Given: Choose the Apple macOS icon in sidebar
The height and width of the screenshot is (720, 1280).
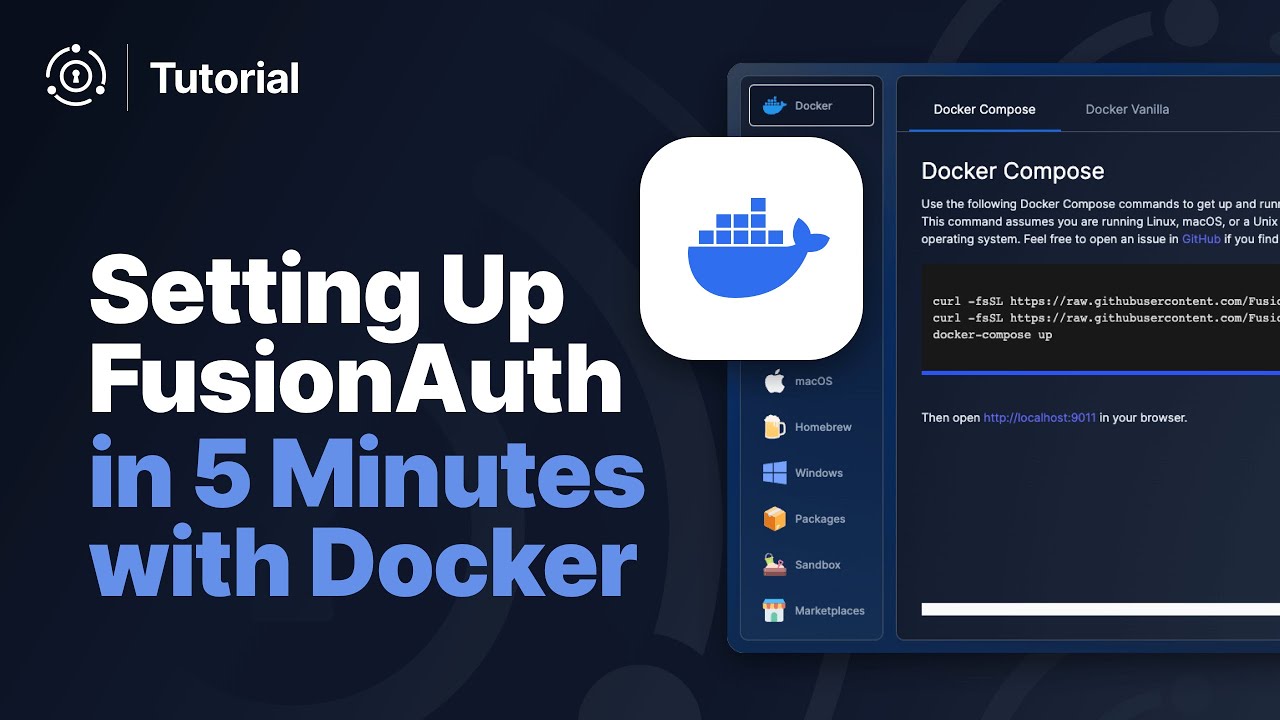Looking at the screenshot, I should 774,381.
